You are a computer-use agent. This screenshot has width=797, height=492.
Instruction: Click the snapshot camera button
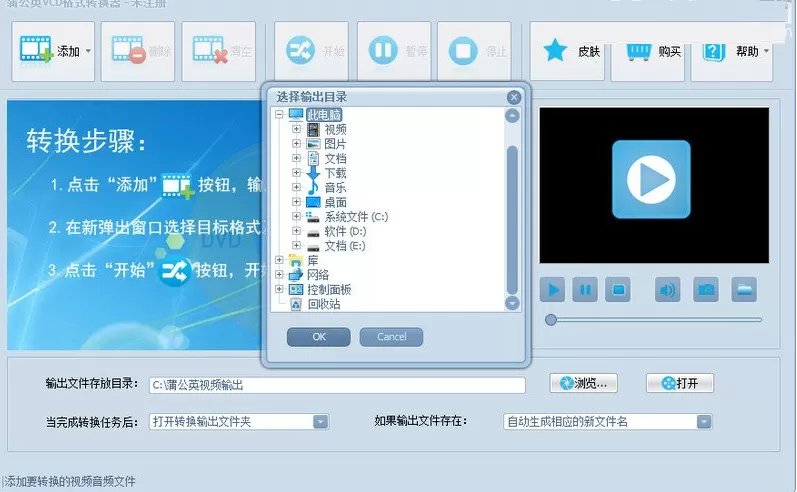tap(706, 290)
